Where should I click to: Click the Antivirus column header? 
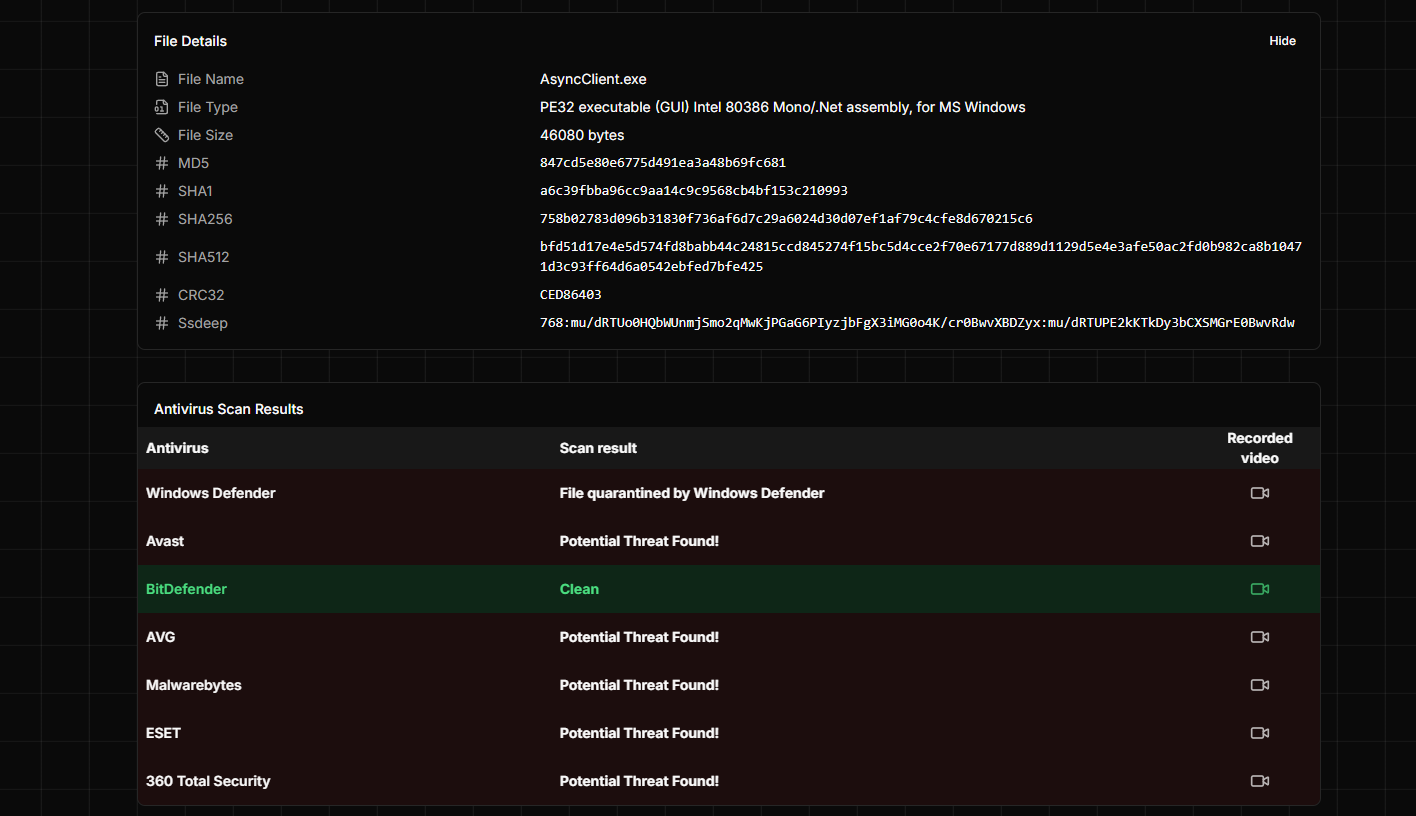[177, 448]
